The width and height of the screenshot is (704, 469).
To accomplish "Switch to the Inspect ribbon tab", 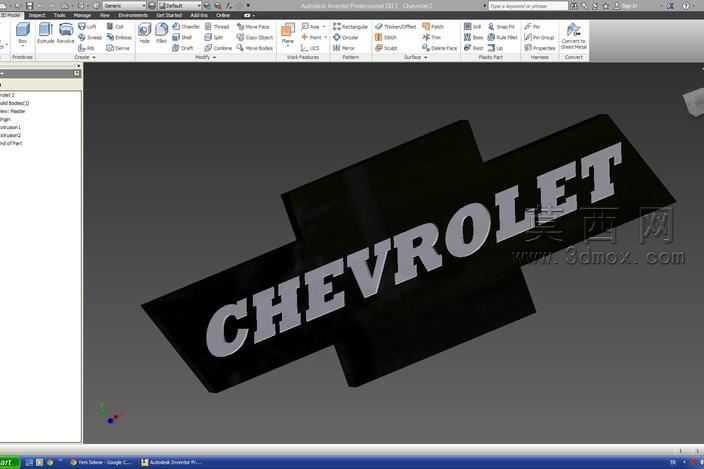I will (x=37, y=15).
